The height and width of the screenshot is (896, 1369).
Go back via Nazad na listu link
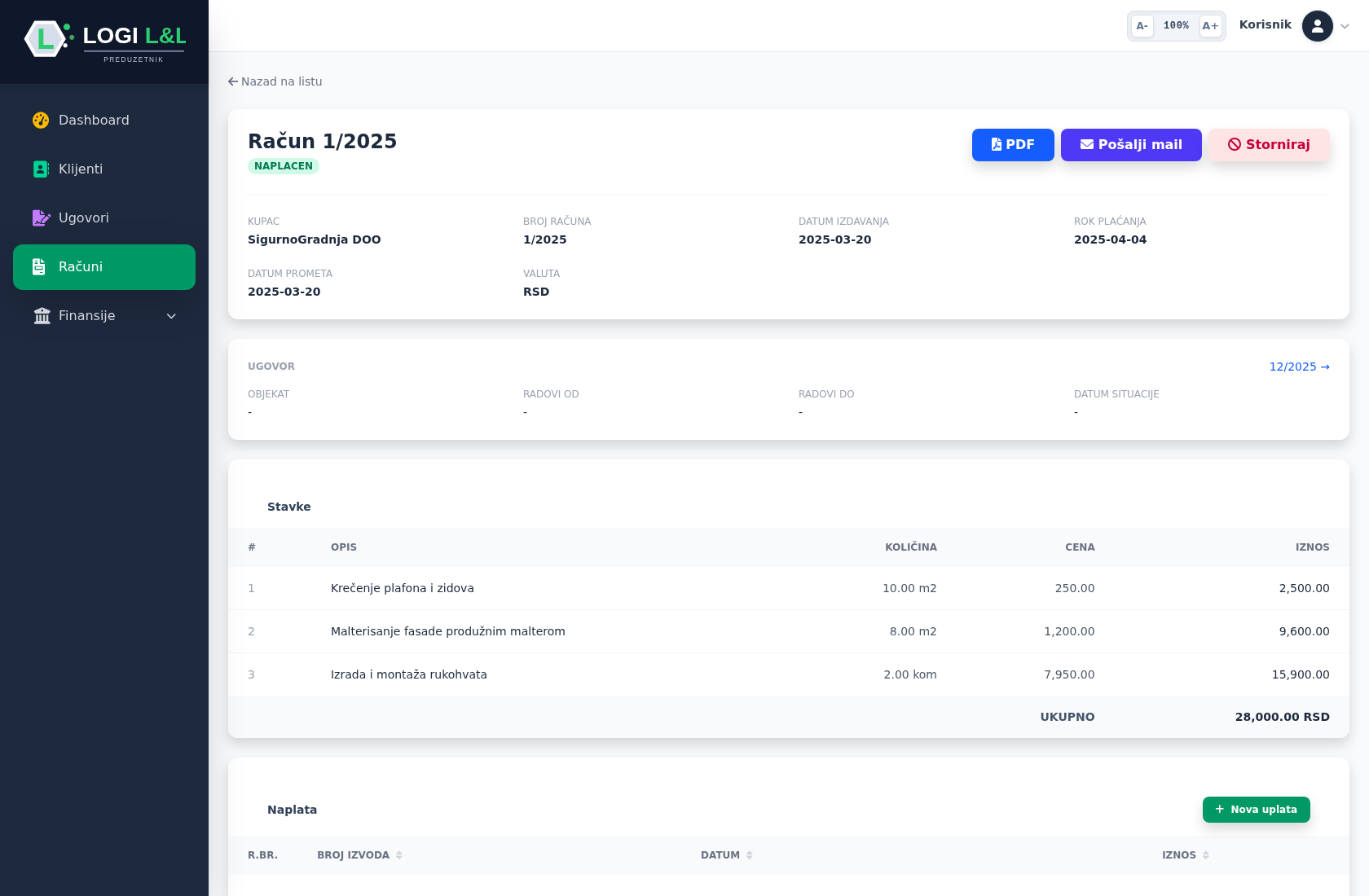coord(275,81)
